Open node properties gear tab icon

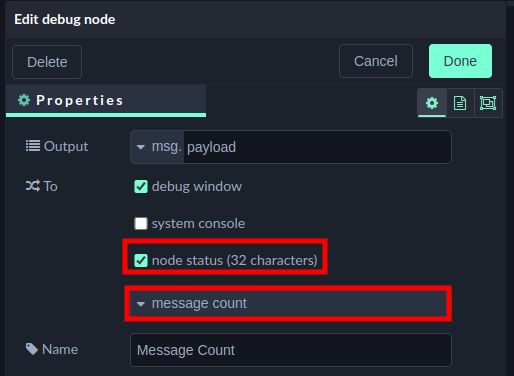point(432,103)
